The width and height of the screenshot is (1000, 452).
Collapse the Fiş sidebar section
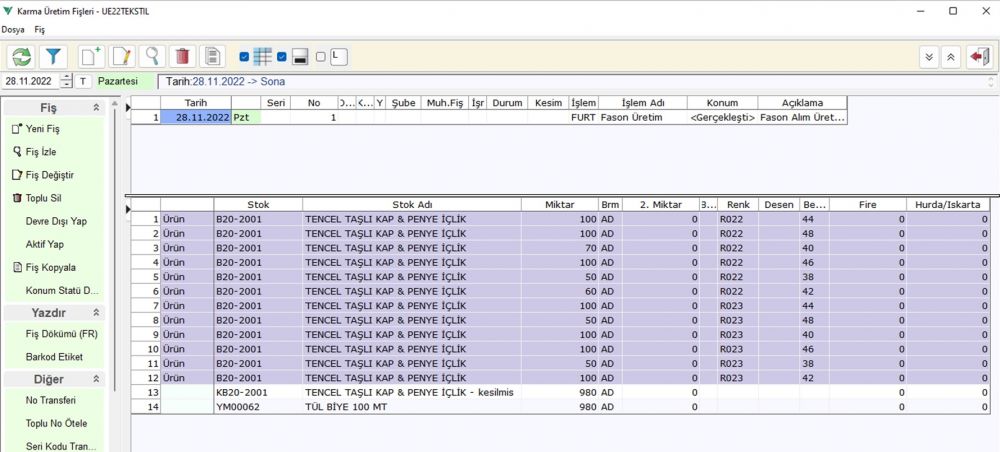click(x=96, y=107)
